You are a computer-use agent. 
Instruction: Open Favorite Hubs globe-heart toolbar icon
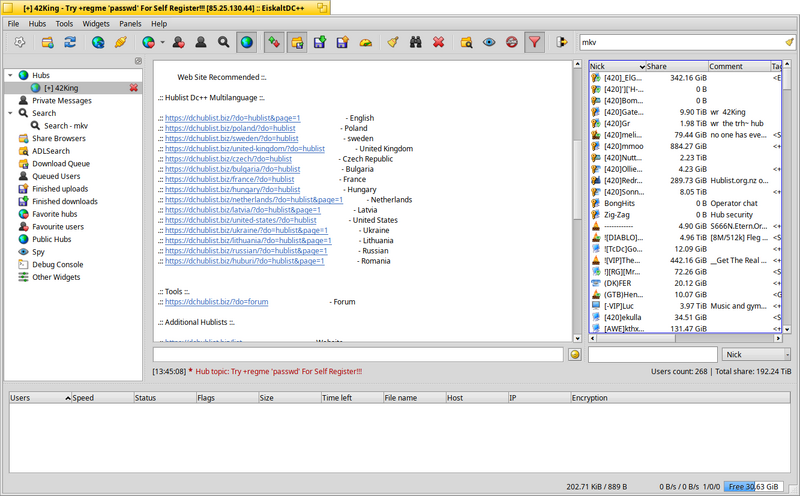click(148, 42)
